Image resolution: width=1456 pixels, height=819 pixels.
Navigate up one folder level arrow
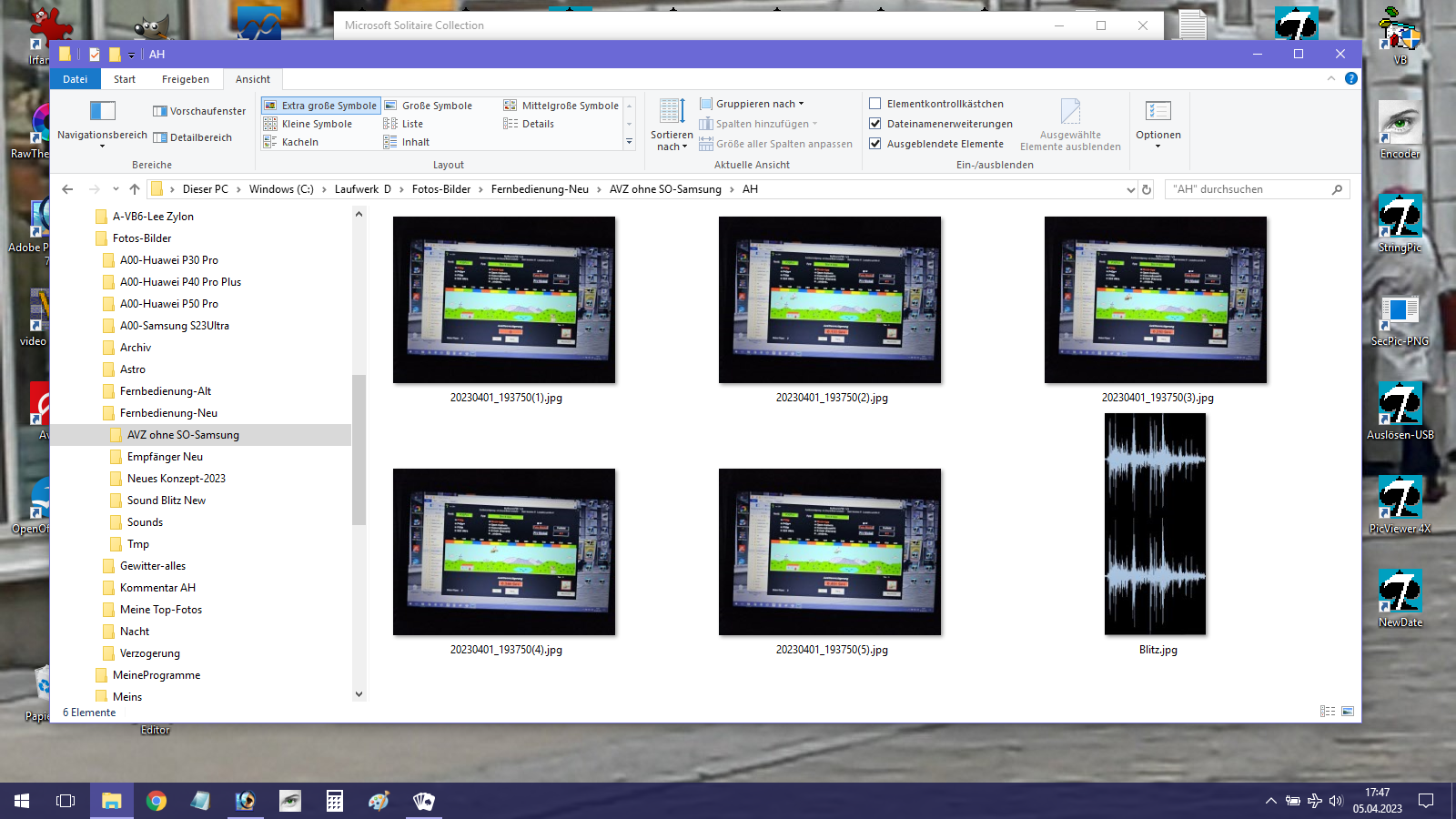(135, 189)
